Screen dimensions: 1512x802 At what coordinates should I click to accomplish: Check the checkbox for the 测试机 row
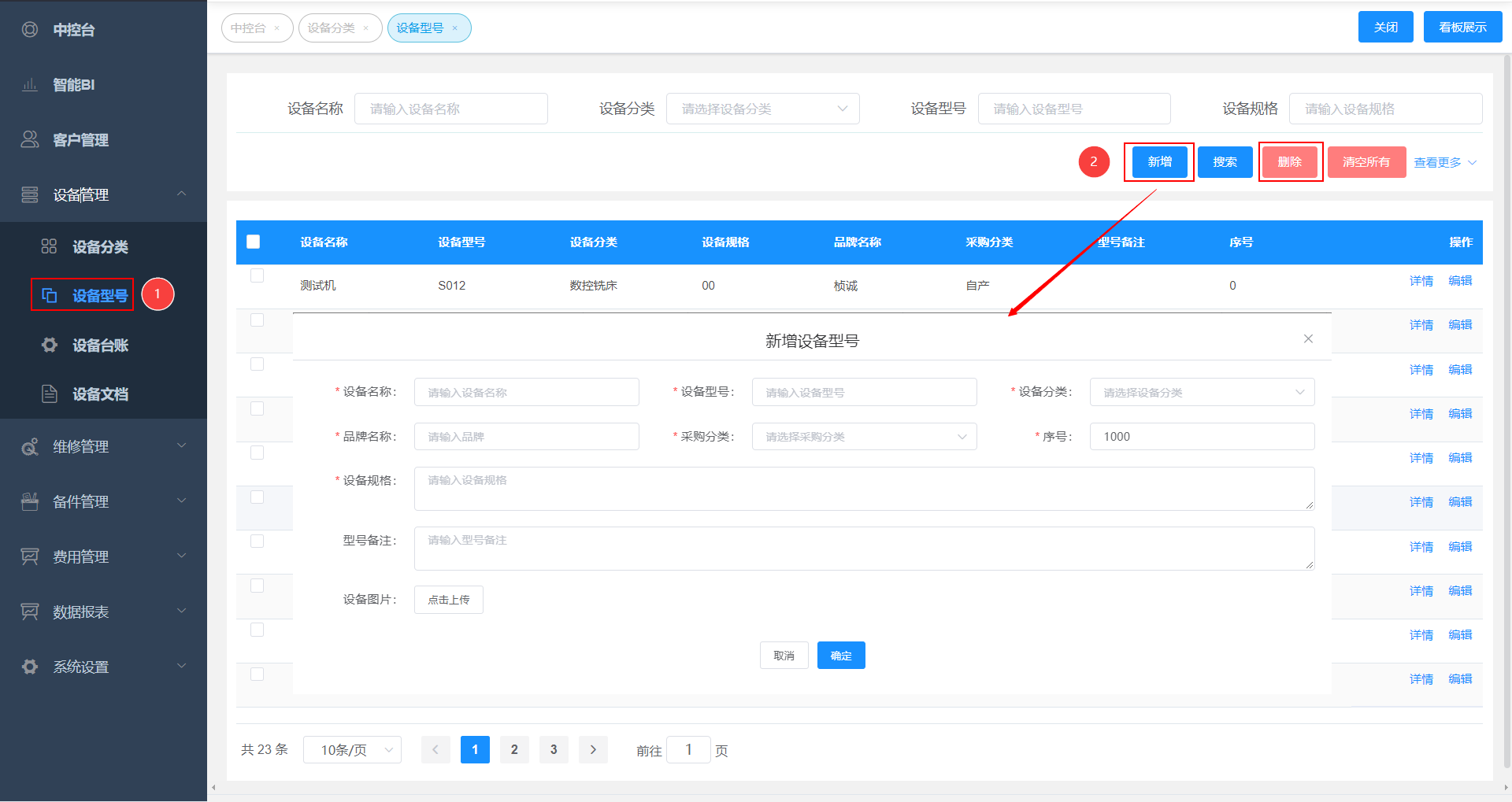click(257, 275)
